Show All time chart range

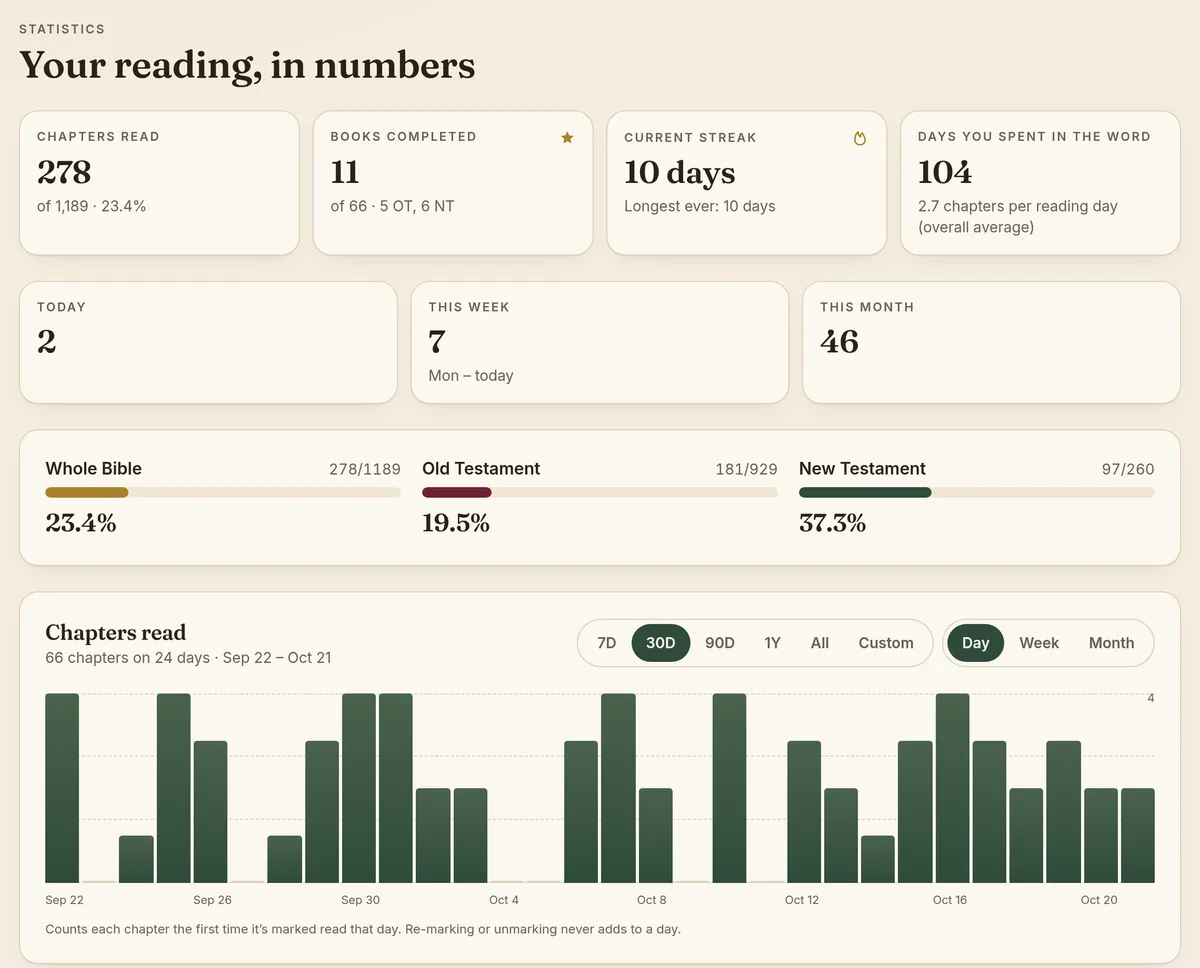pyautogui.click(x=820, y=643)
